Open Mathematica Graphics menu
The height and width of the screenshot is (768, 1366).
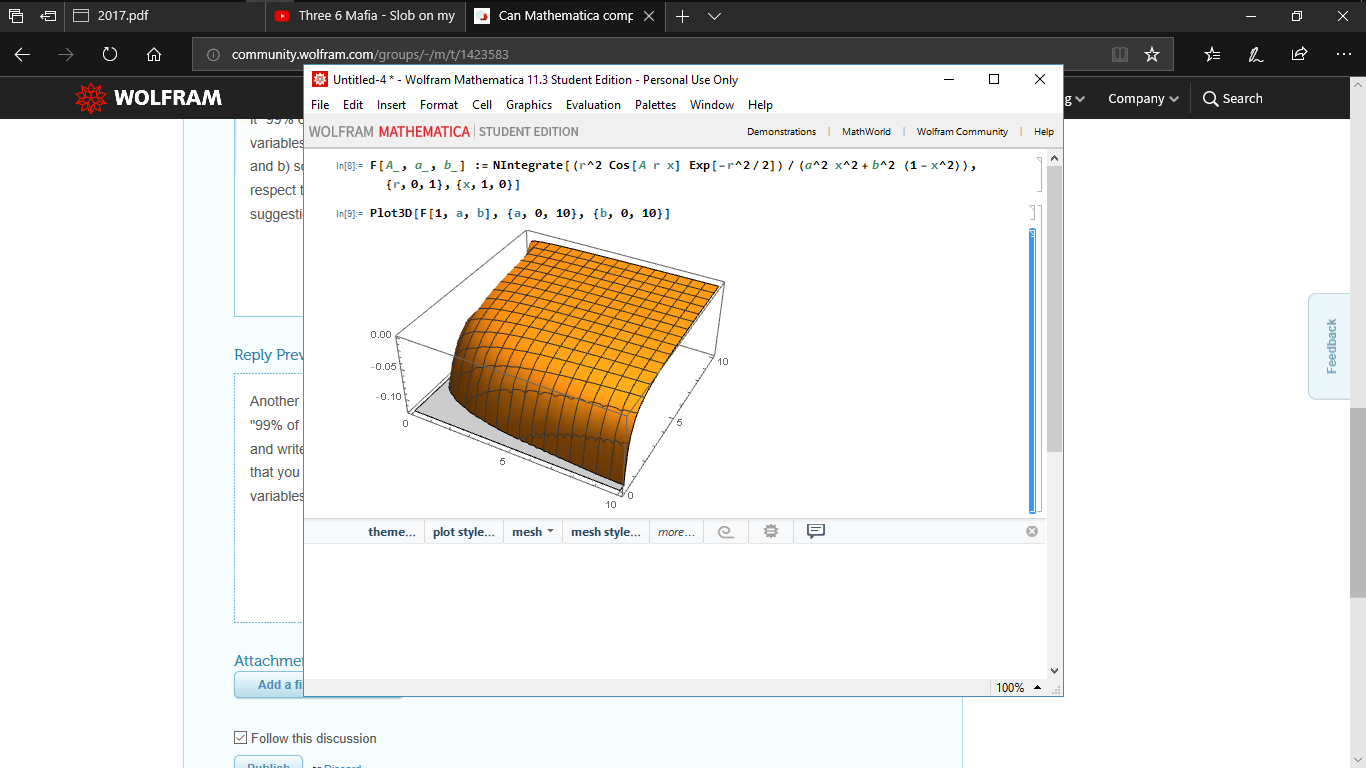[529, 105]
